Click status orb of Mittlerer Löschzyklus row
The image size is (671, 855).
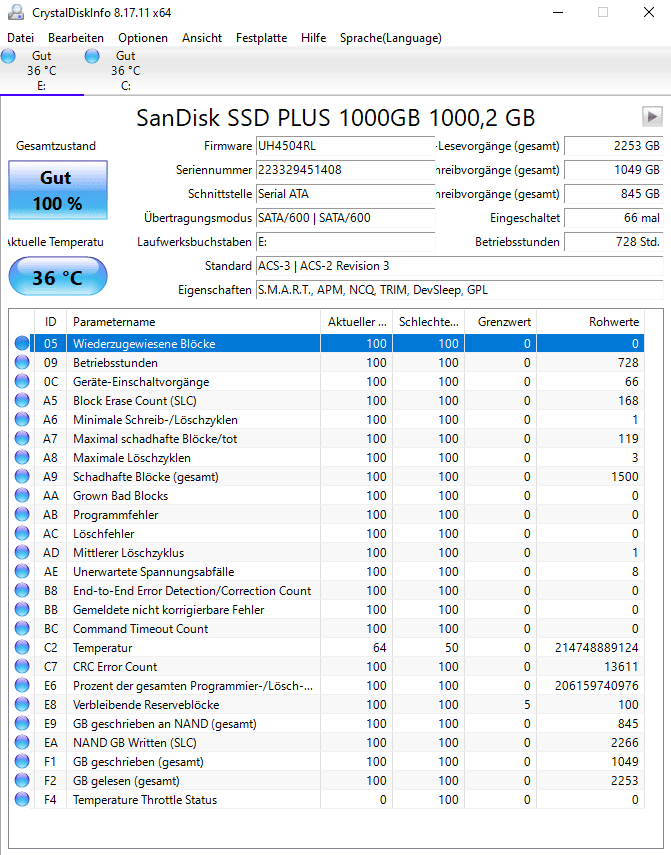(x=22, y=552)
